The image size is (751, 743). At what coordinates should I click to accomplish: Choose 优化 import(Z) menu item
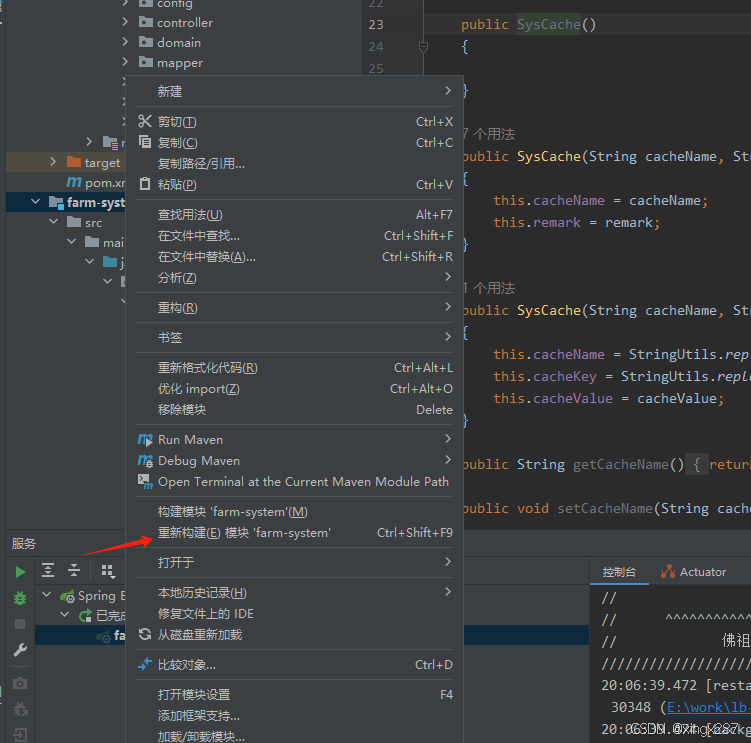(295, 389)
